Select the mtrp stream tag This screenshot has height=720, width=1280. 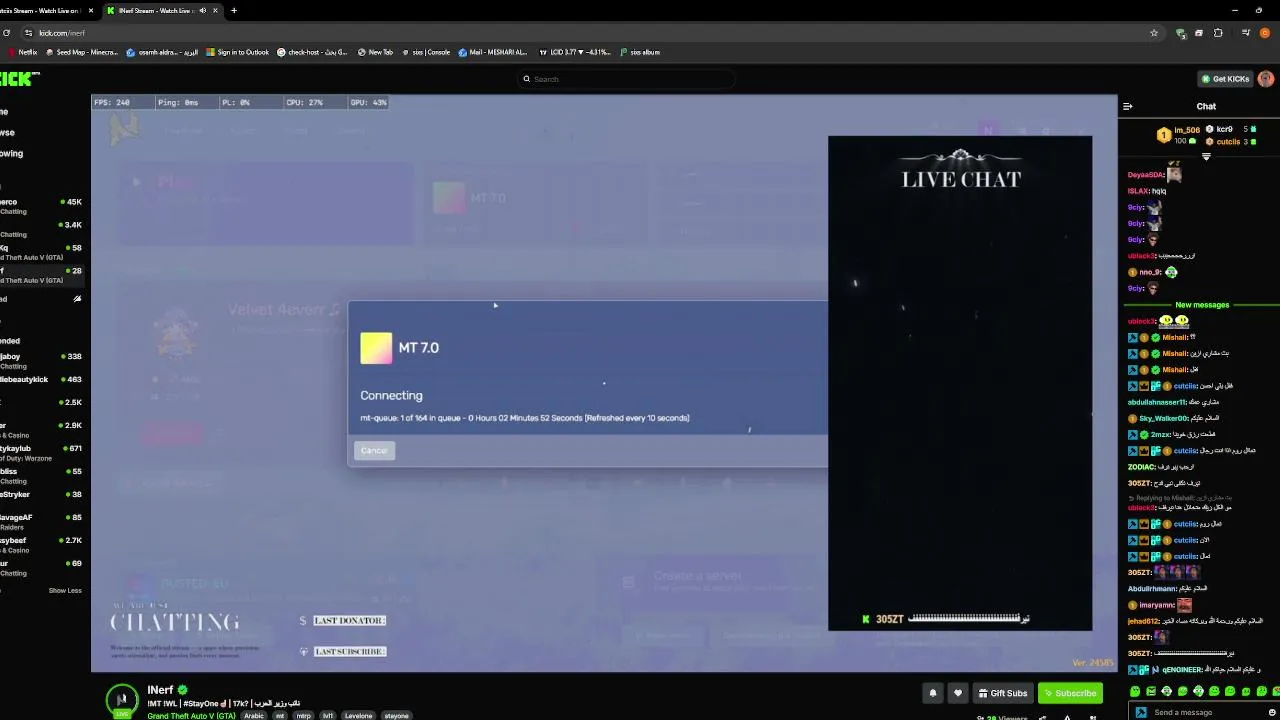point(303,716)
